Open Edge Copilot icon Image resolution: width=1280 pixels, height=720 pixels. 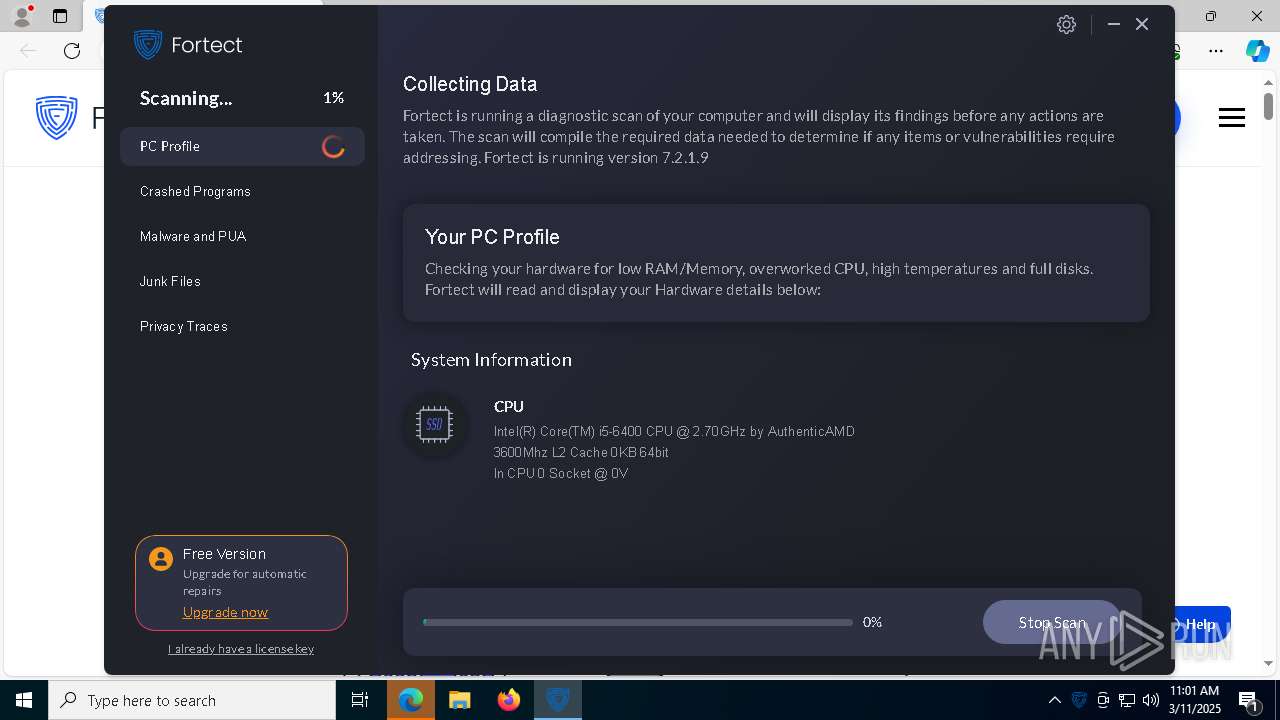tap(1257, 50)
